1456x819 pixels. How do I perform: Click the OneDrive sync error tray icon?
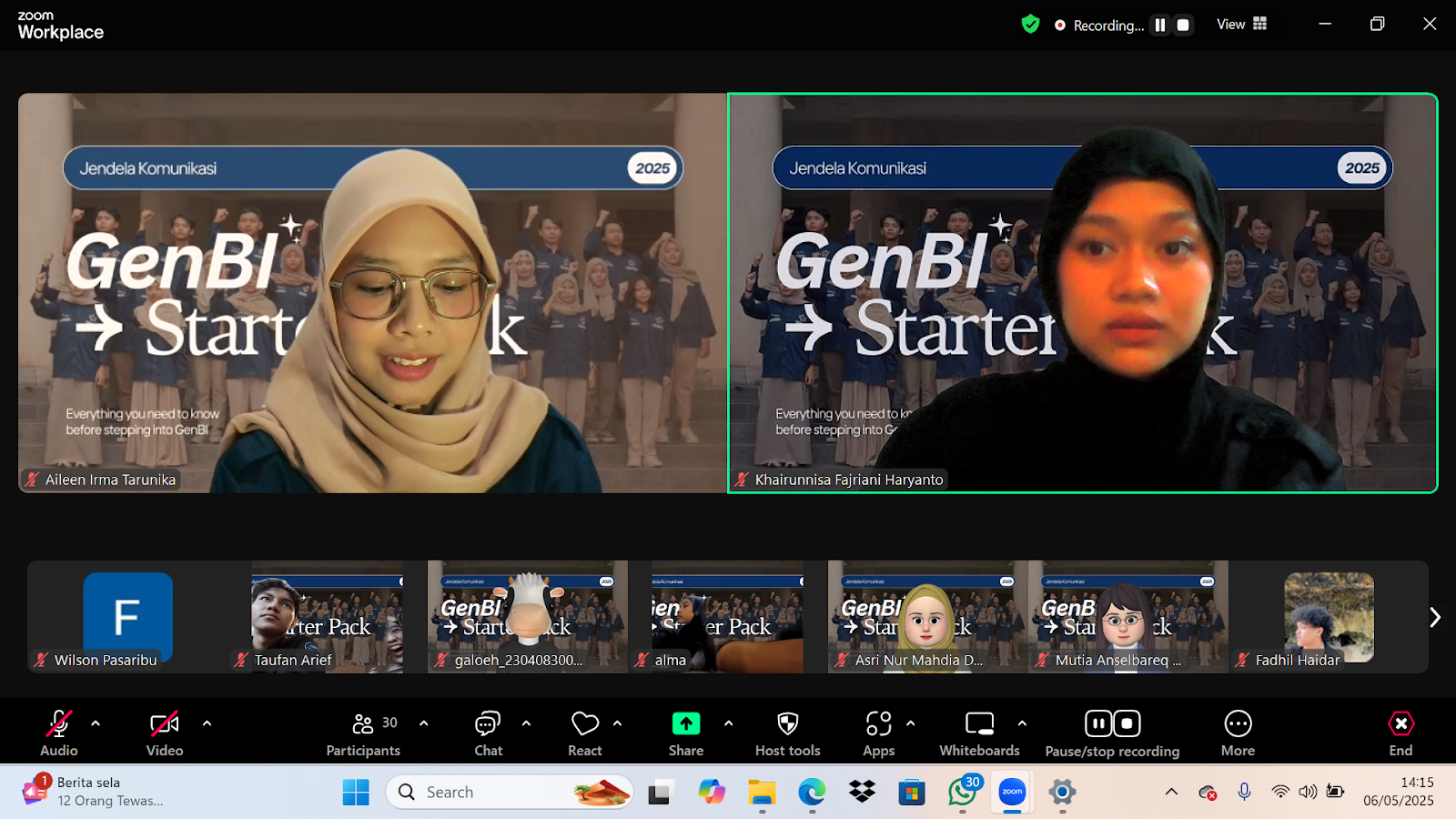click(x=1208, y=793)
